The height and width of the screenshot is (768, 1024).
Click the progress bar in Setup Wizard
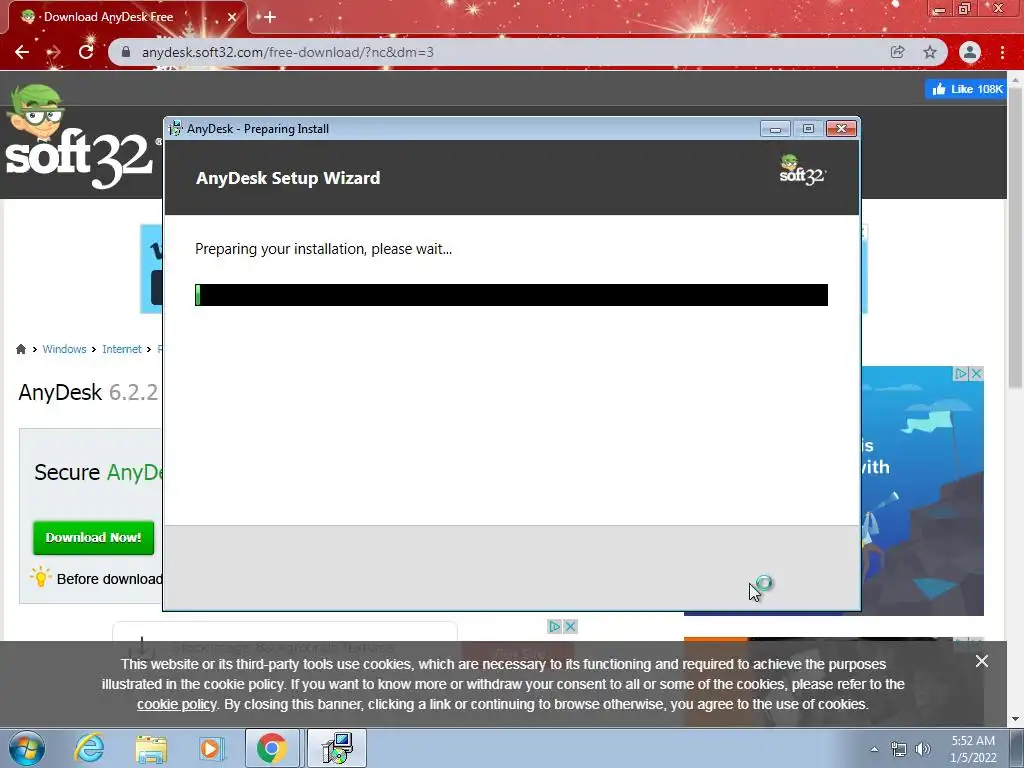(511, 295)
